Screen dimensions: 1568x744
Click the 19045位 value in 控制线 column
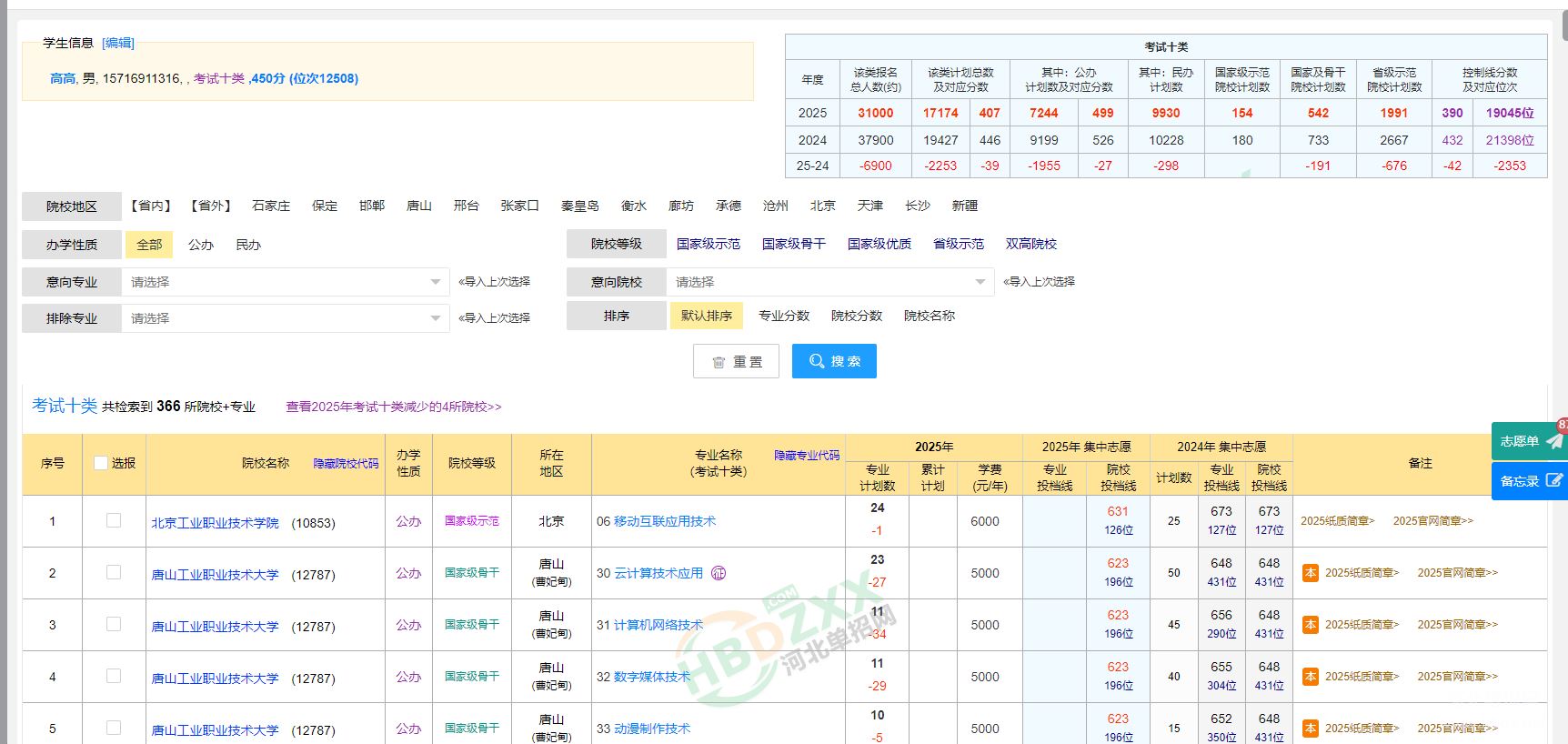pyautogui.click(x=1510, y=113)
